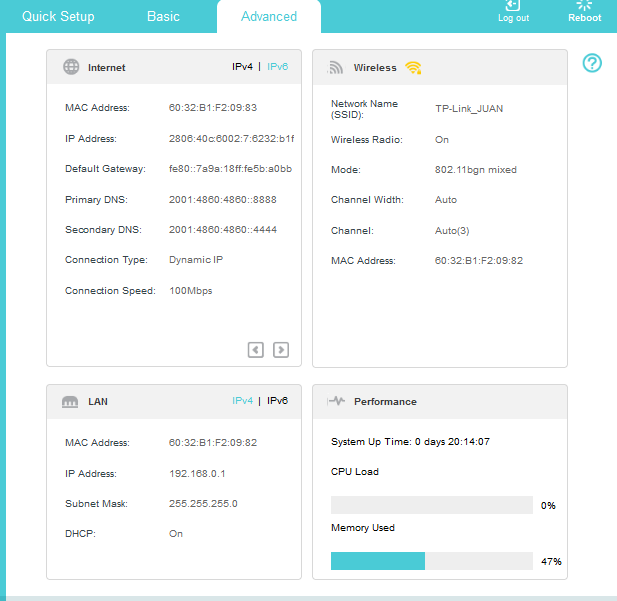Click the LAN port icon

pos(71,401)
